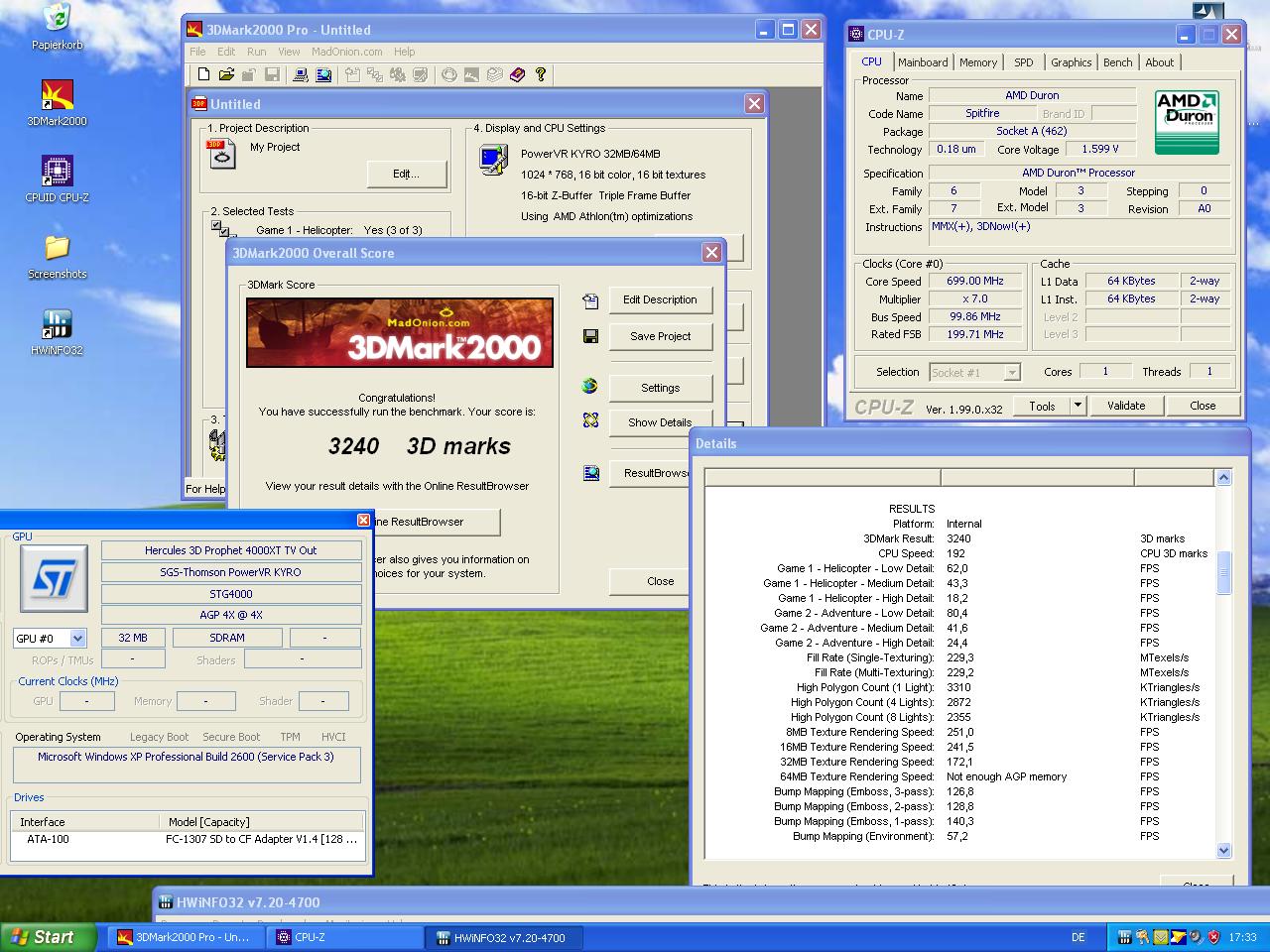The image size is (1270, 952).
Task: Select HWiNFO32 desktop shortcut
Action: 58,332
